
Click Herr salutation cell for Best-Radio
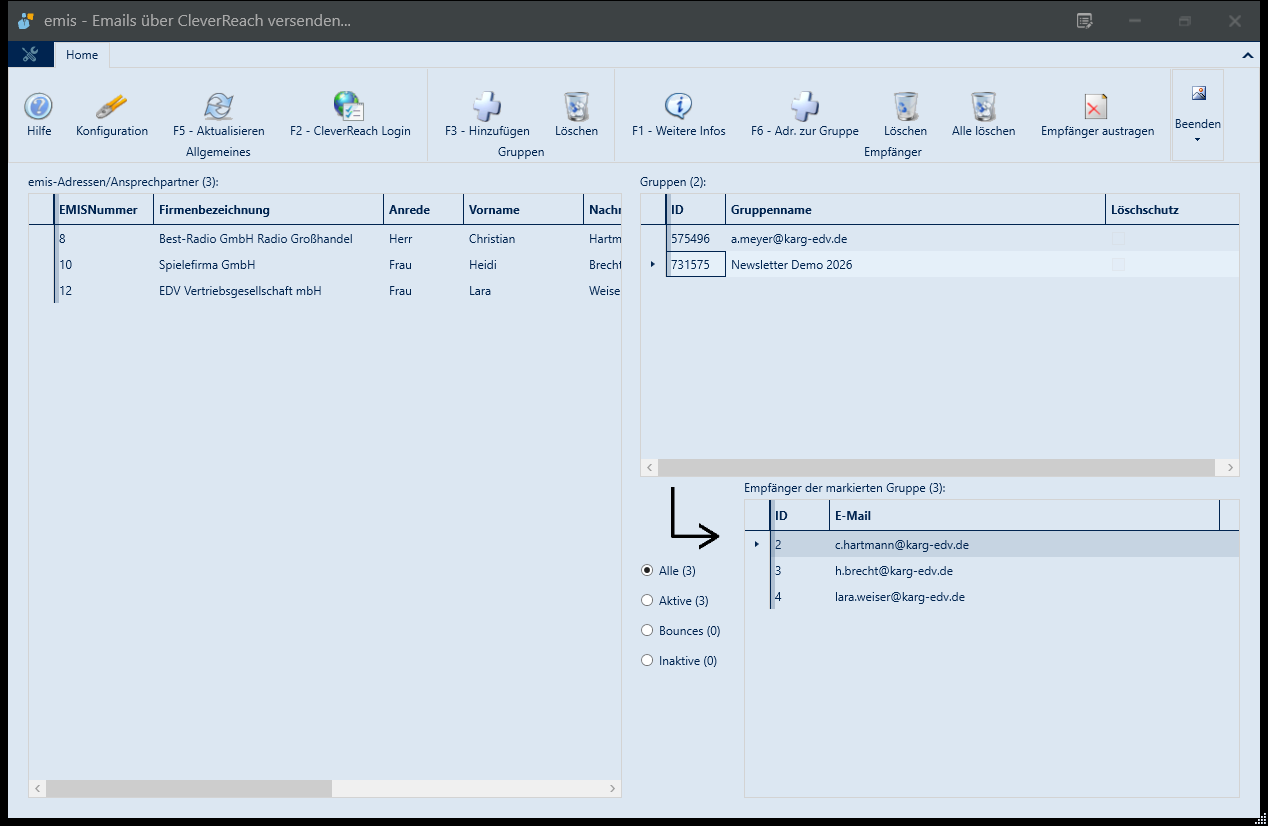[x=423, y=239]
